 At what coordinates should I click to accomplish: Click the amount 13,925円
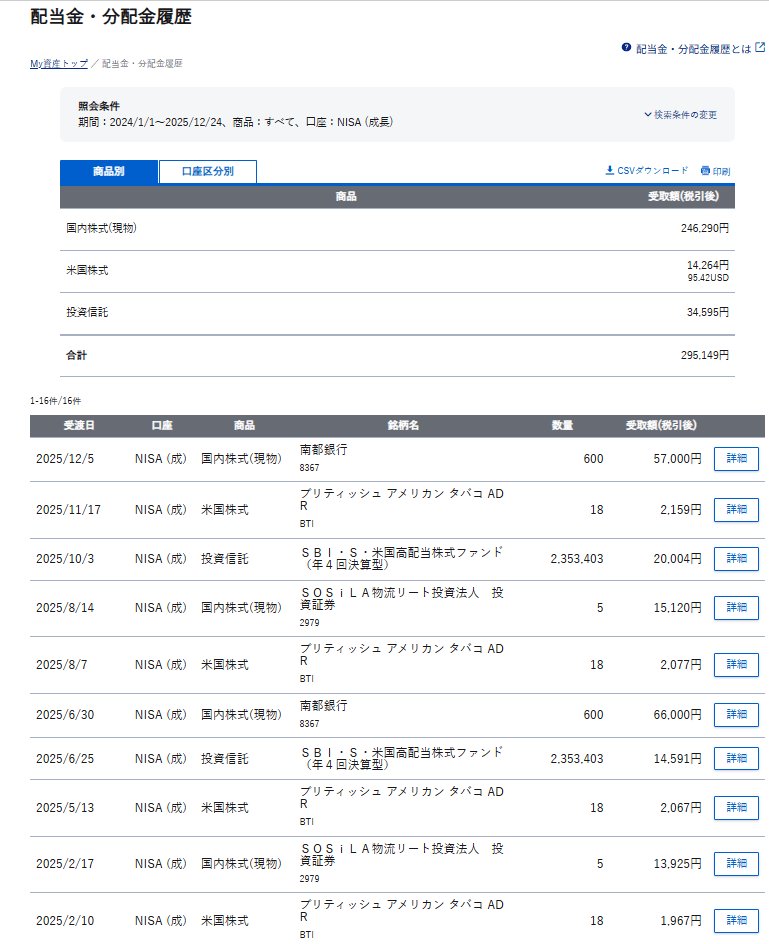(x=677, y=863)
